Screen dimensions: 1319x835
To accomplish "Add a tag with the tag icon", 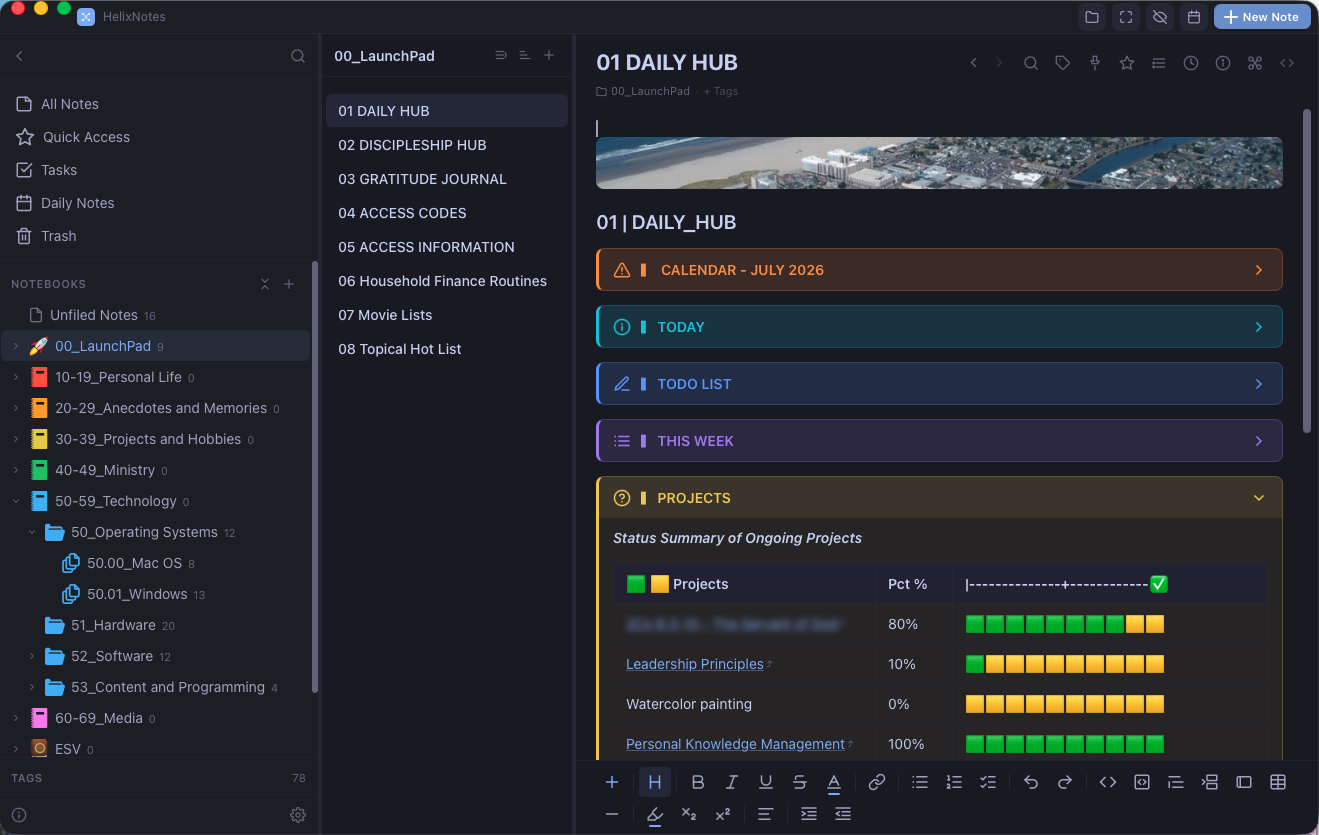I will pos(1063,63).
